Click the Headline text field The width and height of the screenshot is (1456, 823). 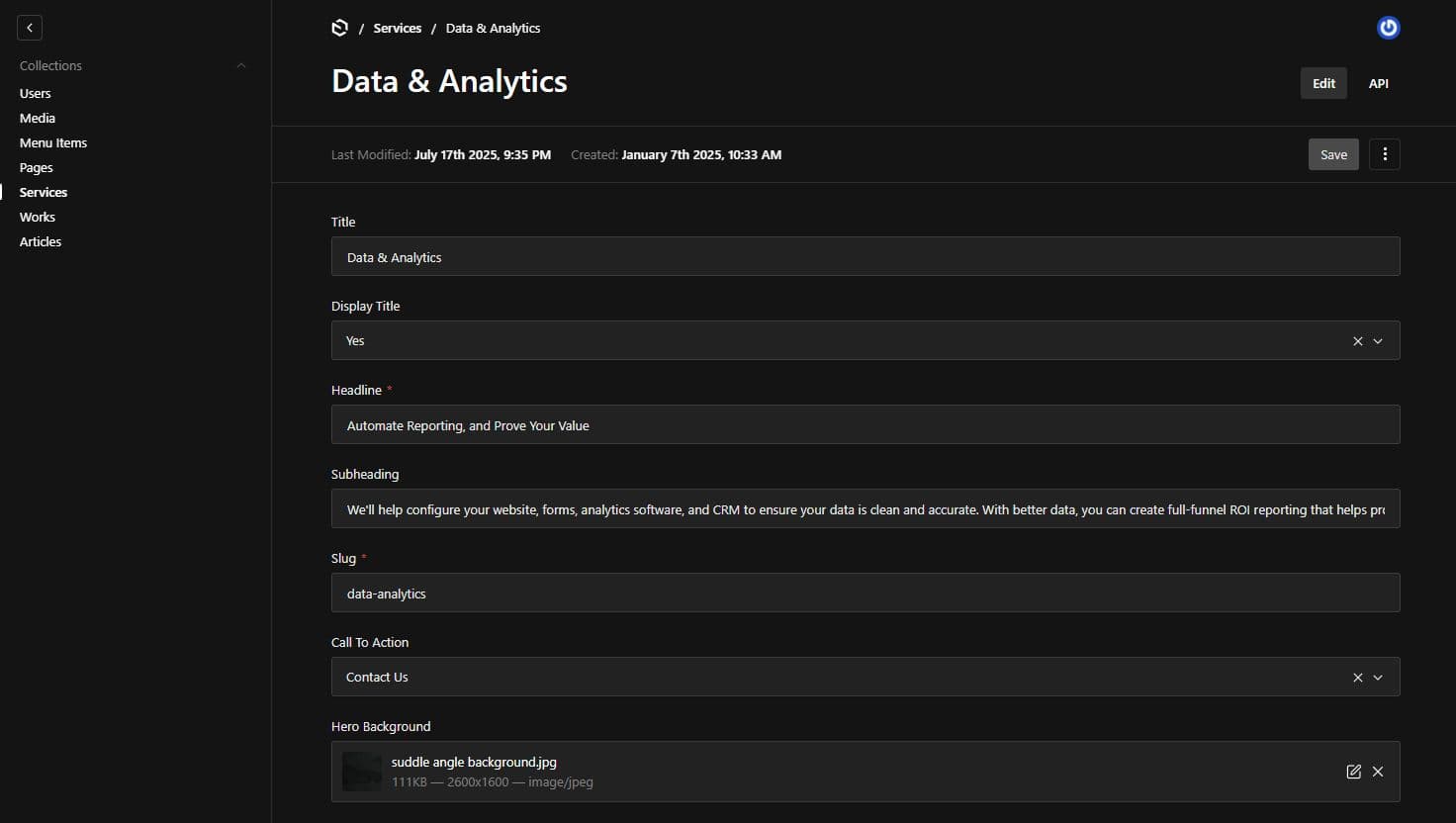tap(864, 425)
